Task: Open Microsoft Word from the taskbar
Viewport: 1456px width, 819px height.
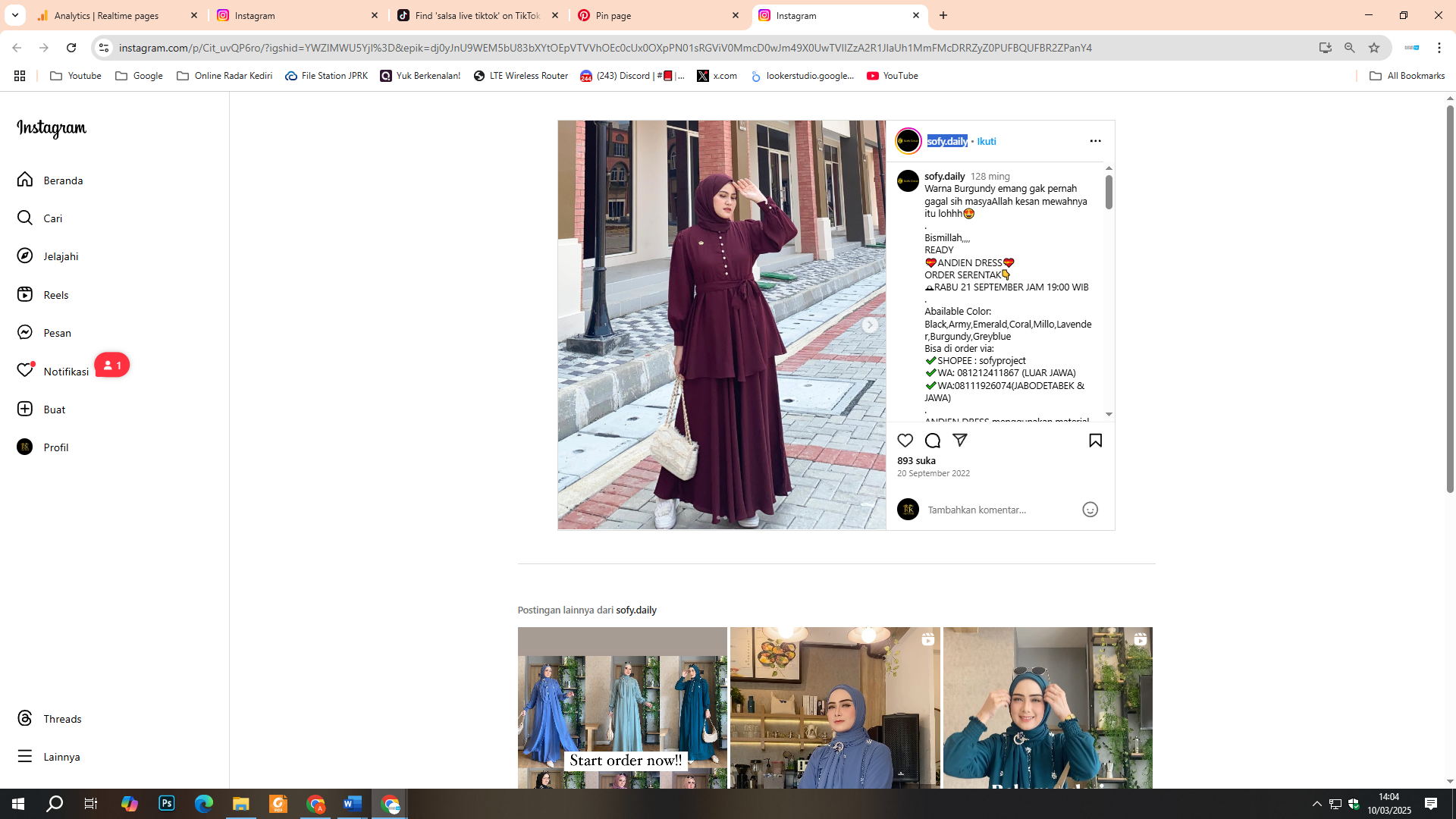Action: 353,804
